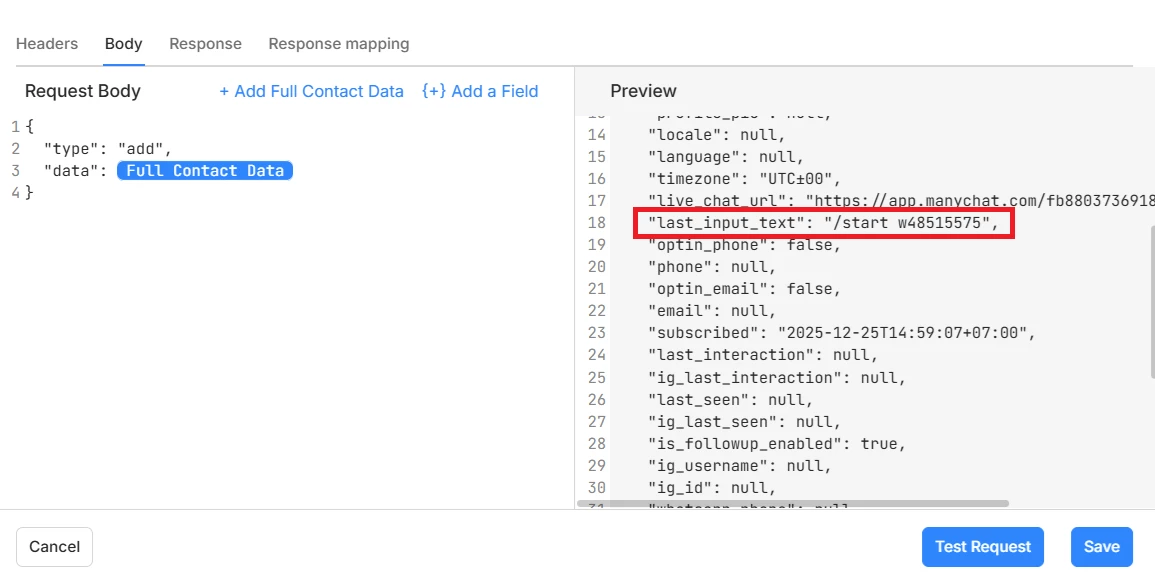Open the Response mapping tab
This screenshot has height=574, width=1155.
(x=338, y=44)
